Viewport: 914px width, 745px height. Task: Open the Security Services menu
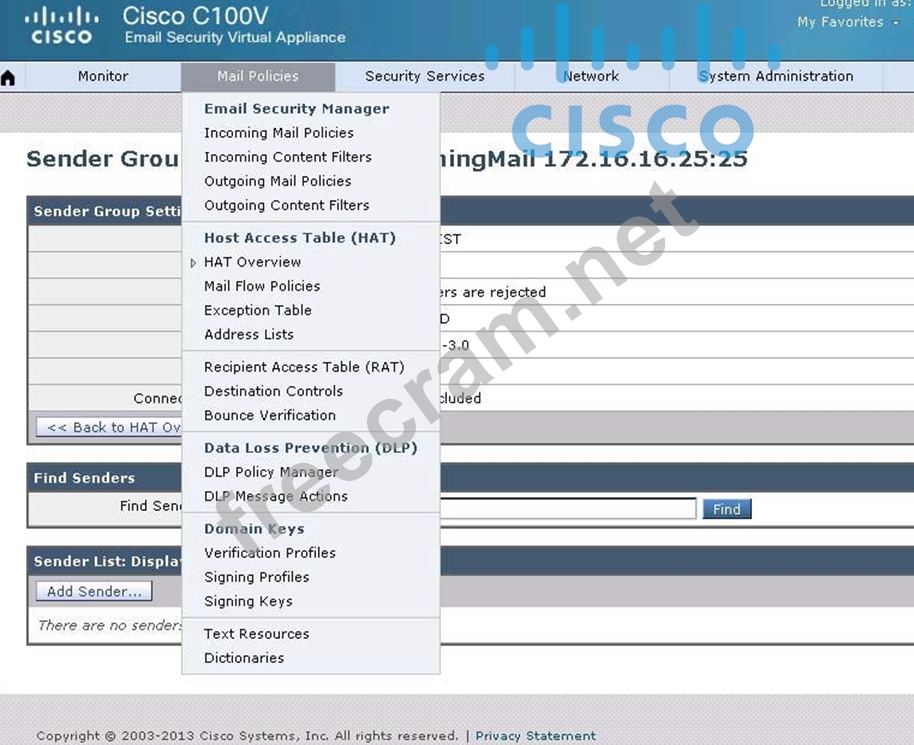click(x=424, y=76)
